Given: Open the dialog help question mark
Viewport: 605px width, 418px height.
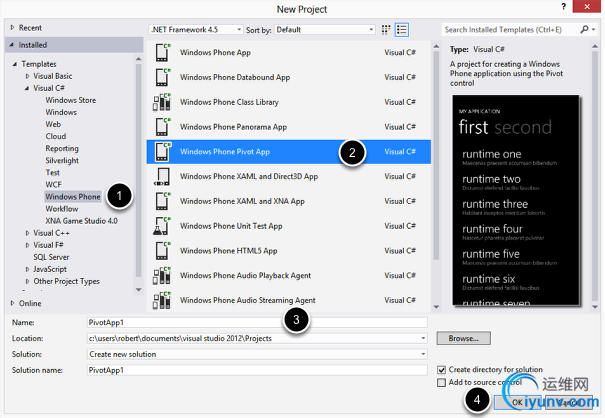Looking at the screenshot, I should click(x=564, y=7).
